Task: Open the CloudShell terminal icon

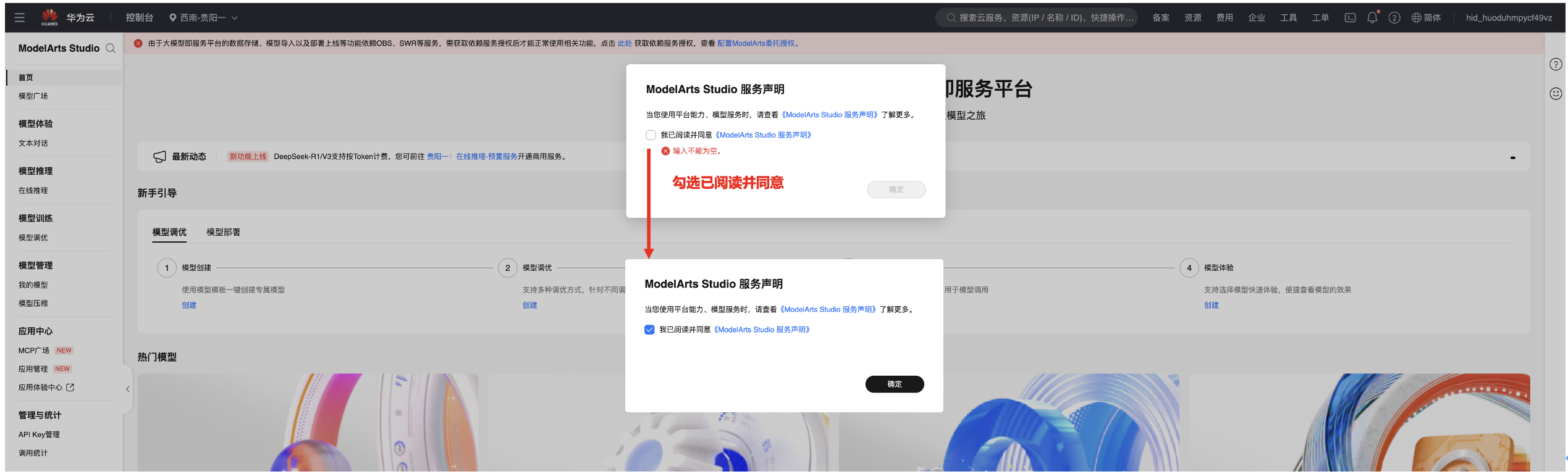Action: pyautogui.click(x=1350, y=17)
